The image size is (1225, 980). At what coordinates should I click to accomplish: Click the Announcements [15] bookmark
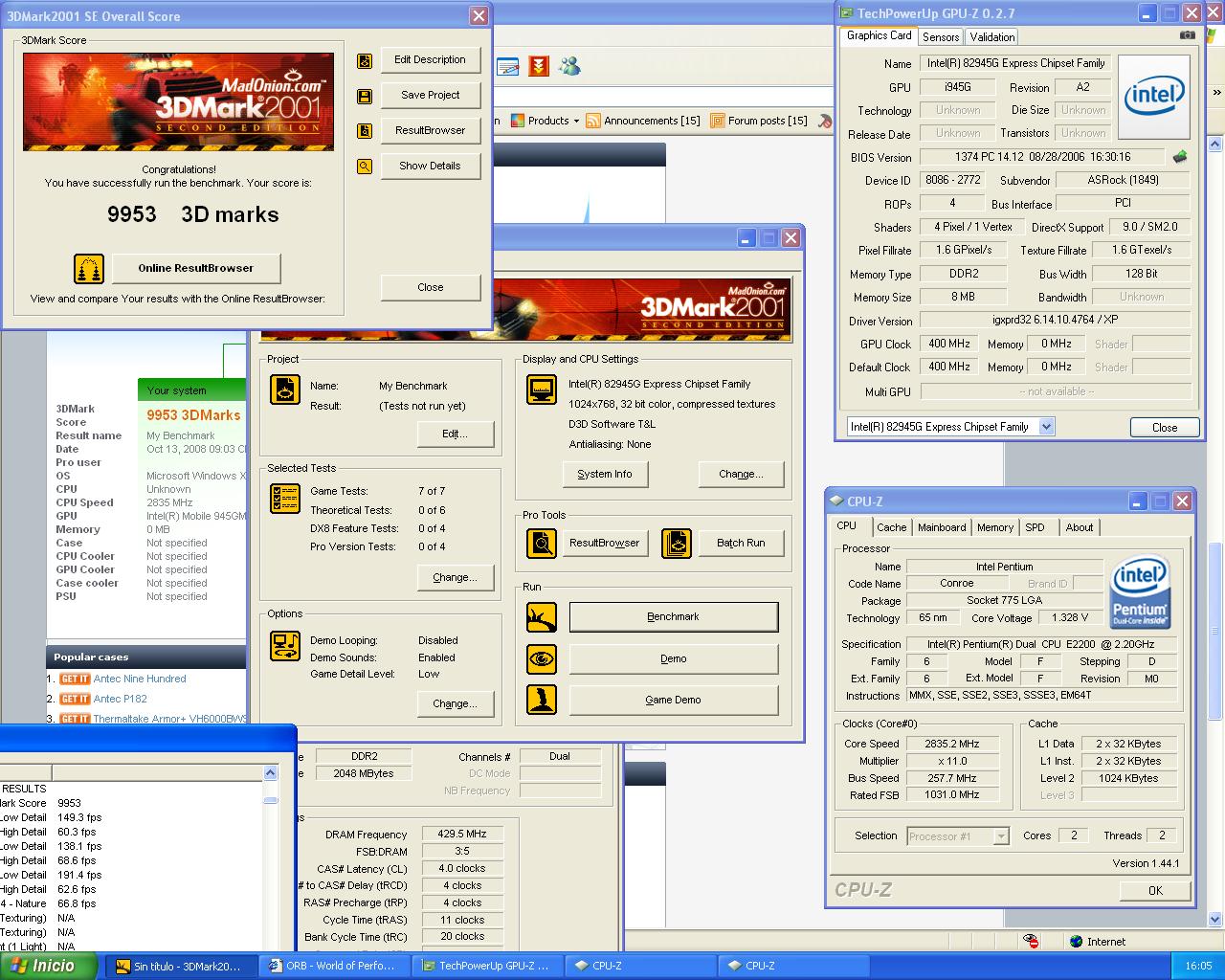point(643,121)
